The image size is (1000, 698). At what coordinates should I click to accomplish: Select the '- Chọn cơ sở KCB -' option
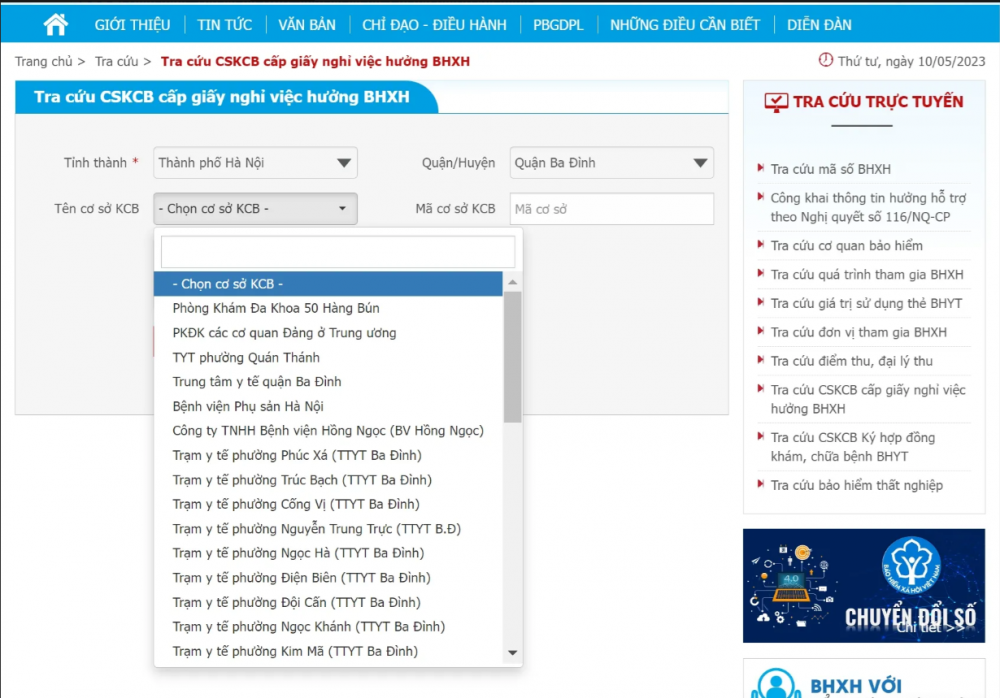[x=328, y=283]
